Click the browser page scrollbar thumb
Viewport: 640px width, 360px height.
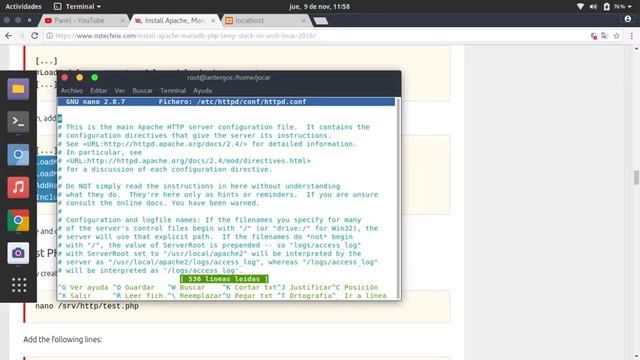[636, 178]
